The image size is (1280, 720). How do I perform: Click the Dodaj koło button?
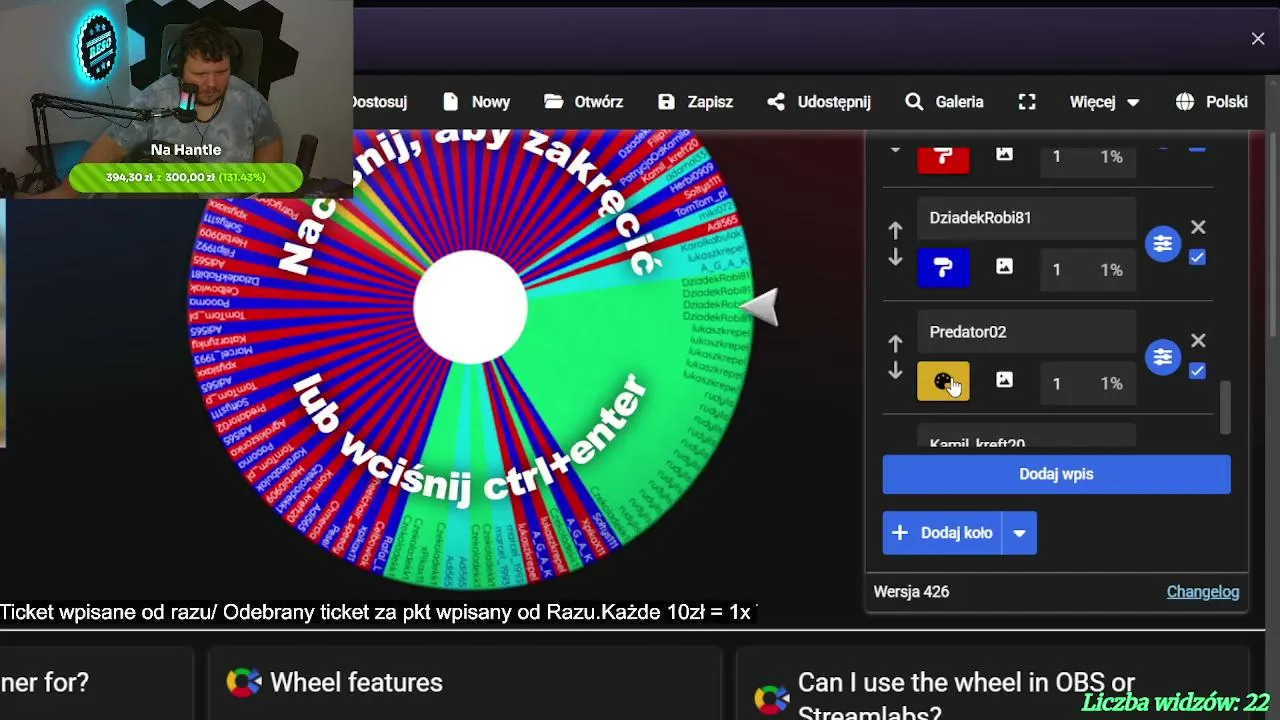point(942,533)
